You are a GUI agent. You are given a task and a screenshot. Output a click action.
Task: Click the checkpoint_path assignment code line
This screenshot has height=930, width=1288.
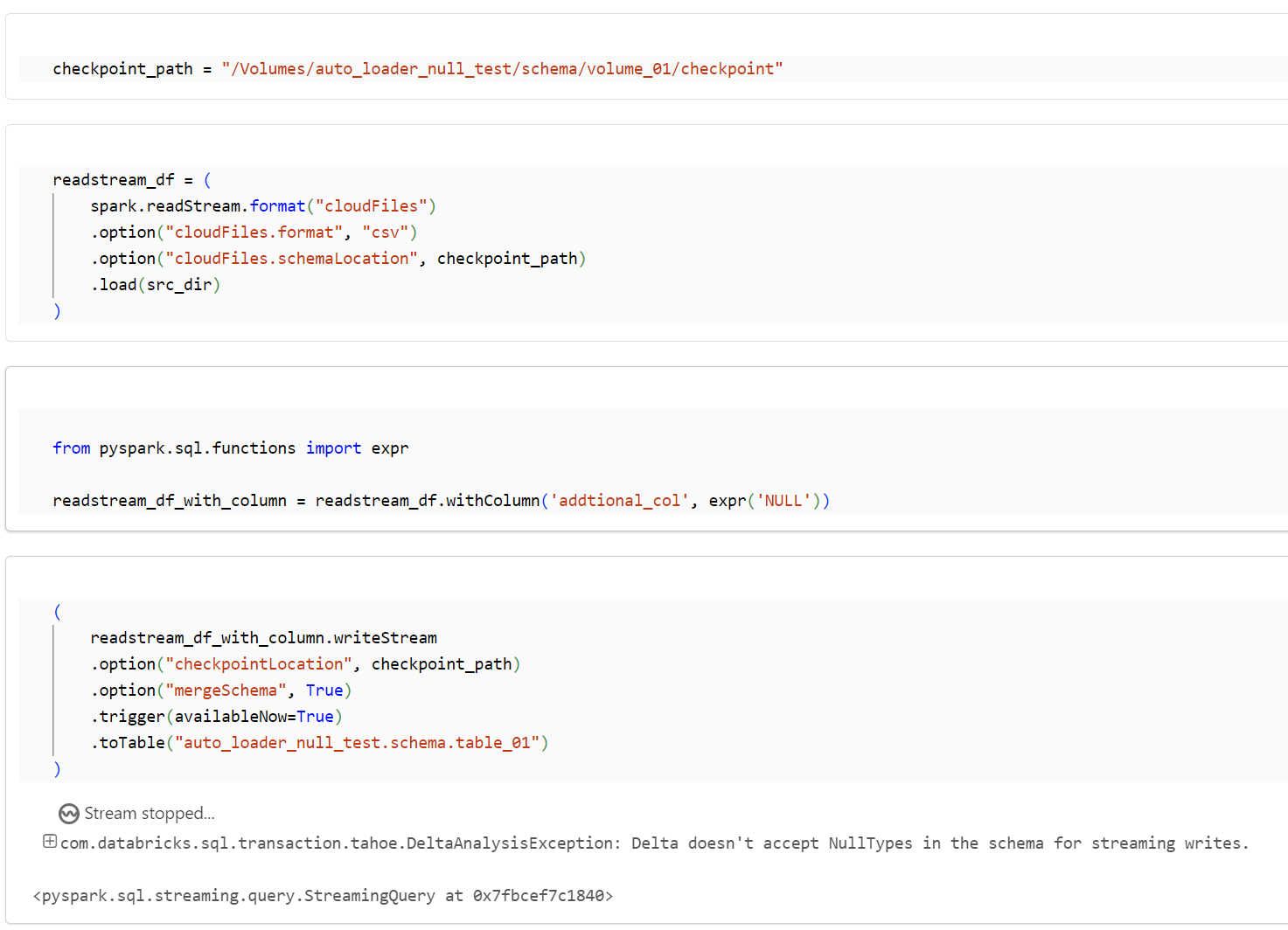click(x=418, y=69)
